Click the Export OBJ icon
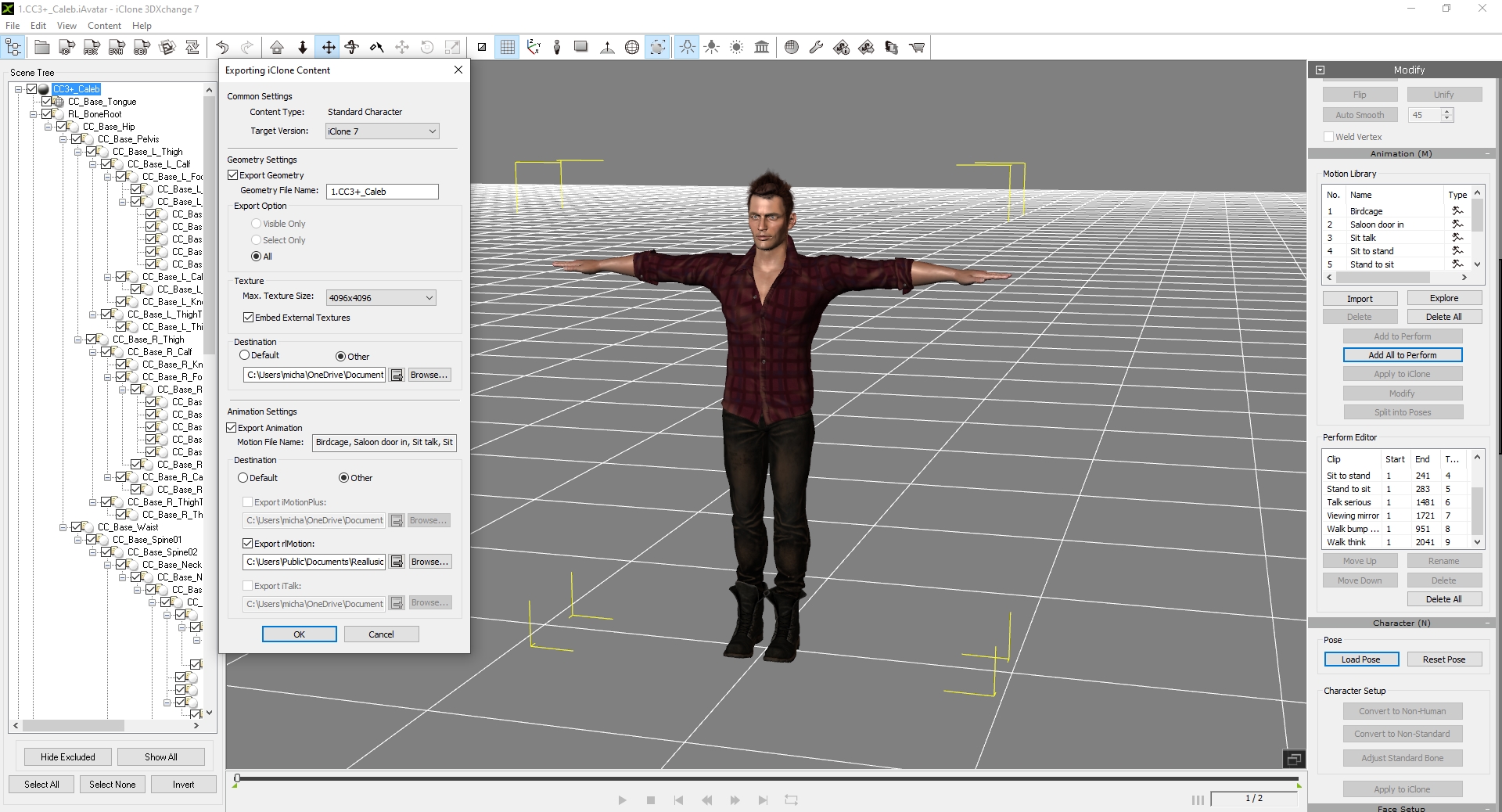This screenshot has height=812, width=1502. [x=142, y=48]
